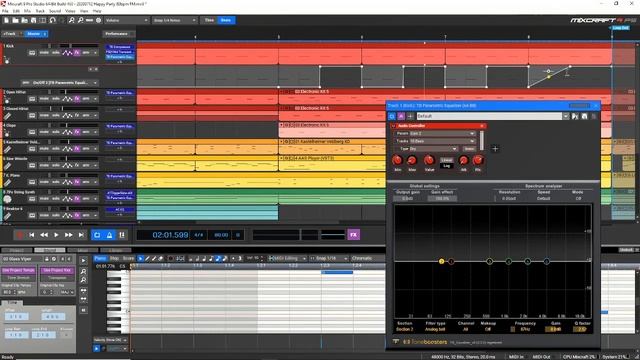Click the +Track button
Viewport: 640px width, 360px height.
[x=9, y=34]
